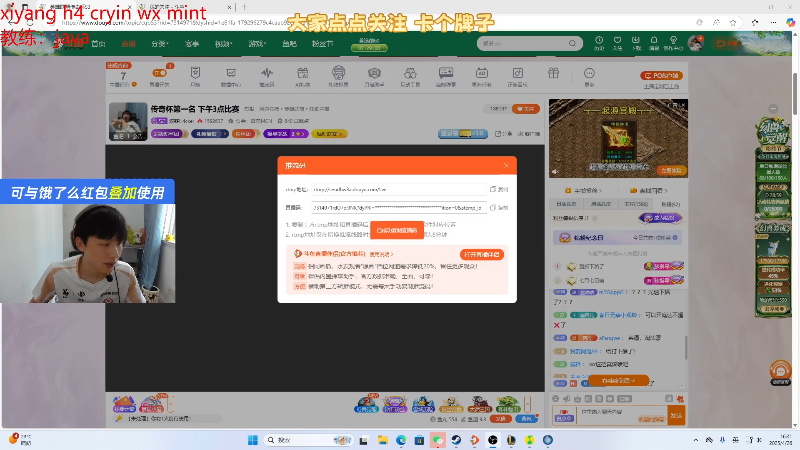Expand the 视频 nav dropdown
Viewport: 800px width, 450px height.
pos(223,44)
